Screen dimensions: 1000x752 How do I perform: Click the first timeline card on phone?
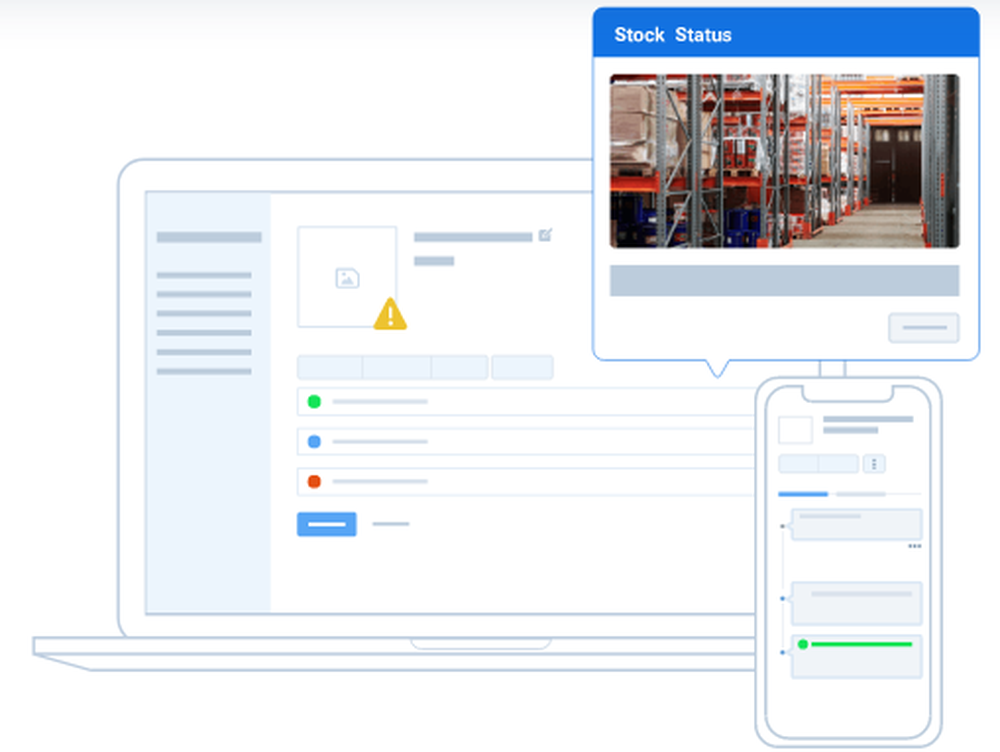[857, 524]
